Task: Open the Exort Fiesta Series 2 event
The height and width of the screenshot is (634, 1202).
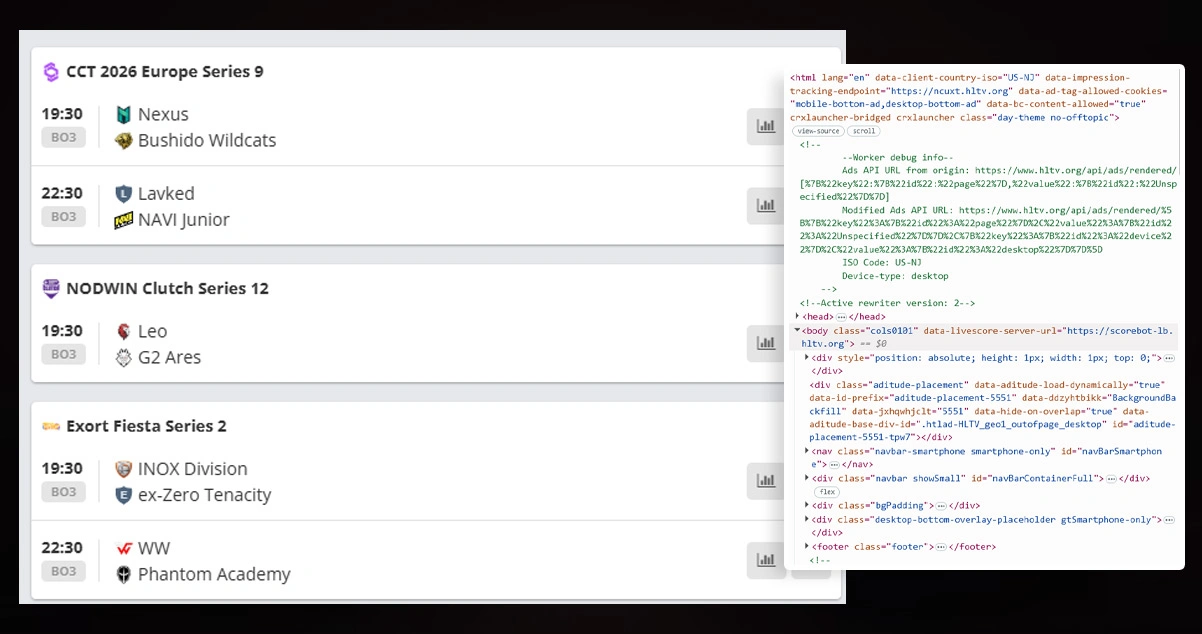Action: 146,426
